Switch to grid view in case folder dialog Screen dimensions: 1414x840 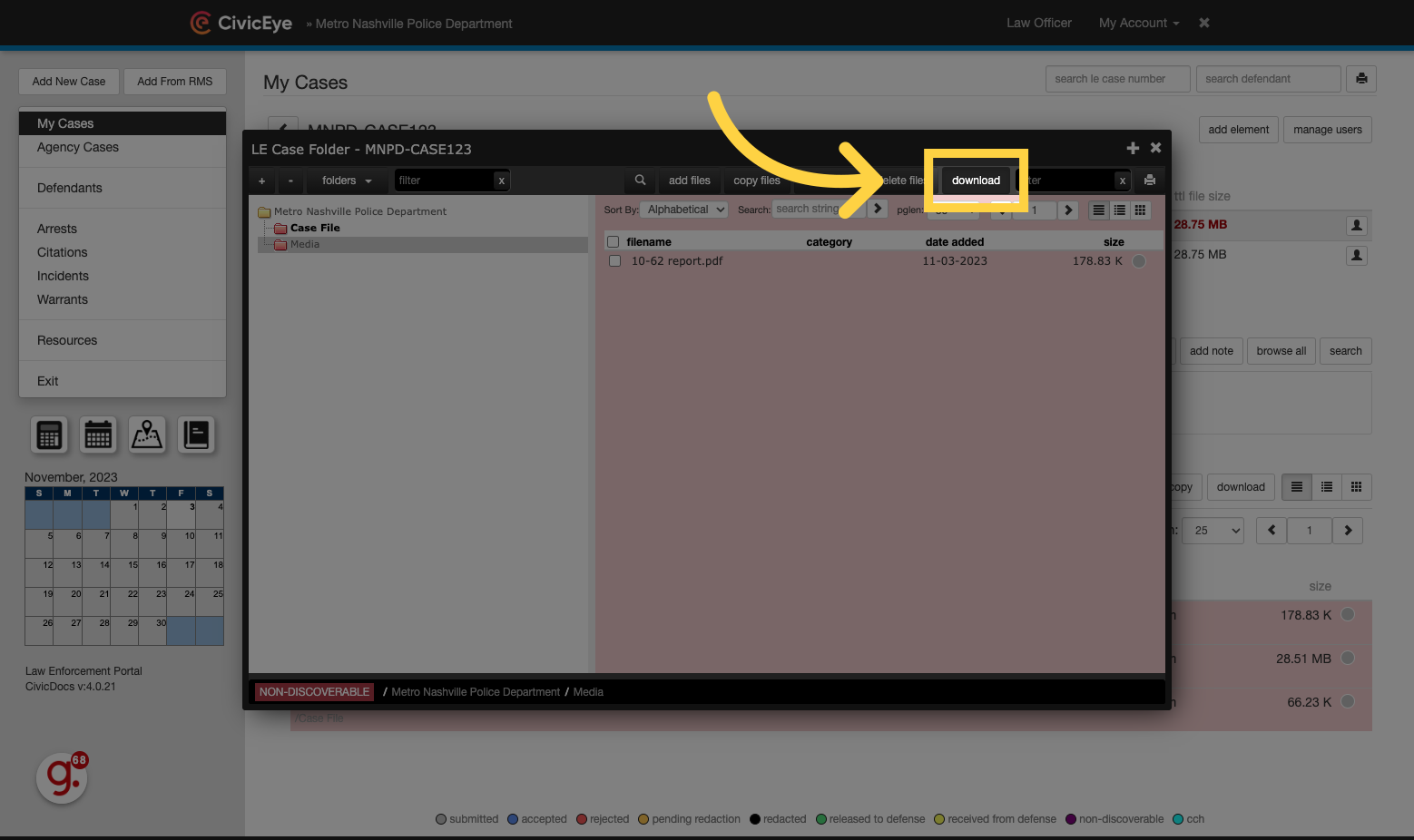(1141, 210)
